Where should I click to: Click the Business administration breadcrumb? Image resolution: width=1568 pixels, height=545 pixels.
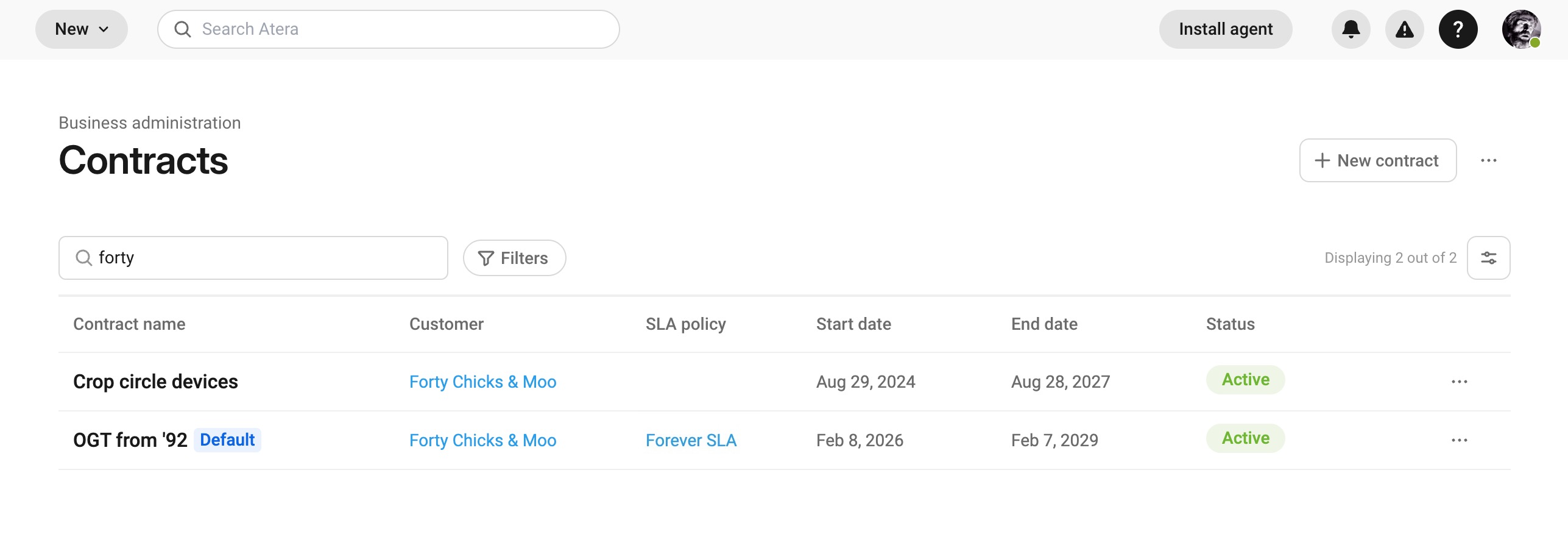click(150, 123)
